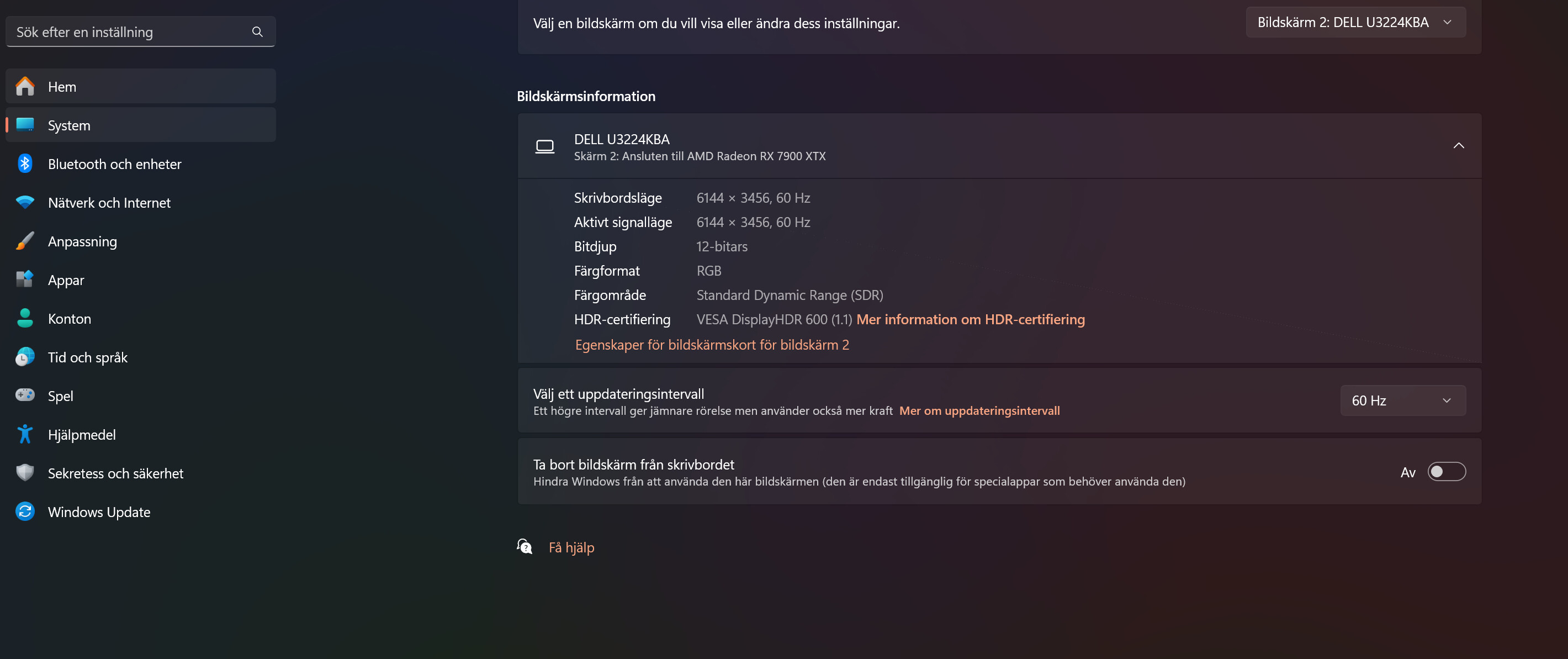Open the 60 Hz refresh rate dropdown

(x=1402, y=400)
